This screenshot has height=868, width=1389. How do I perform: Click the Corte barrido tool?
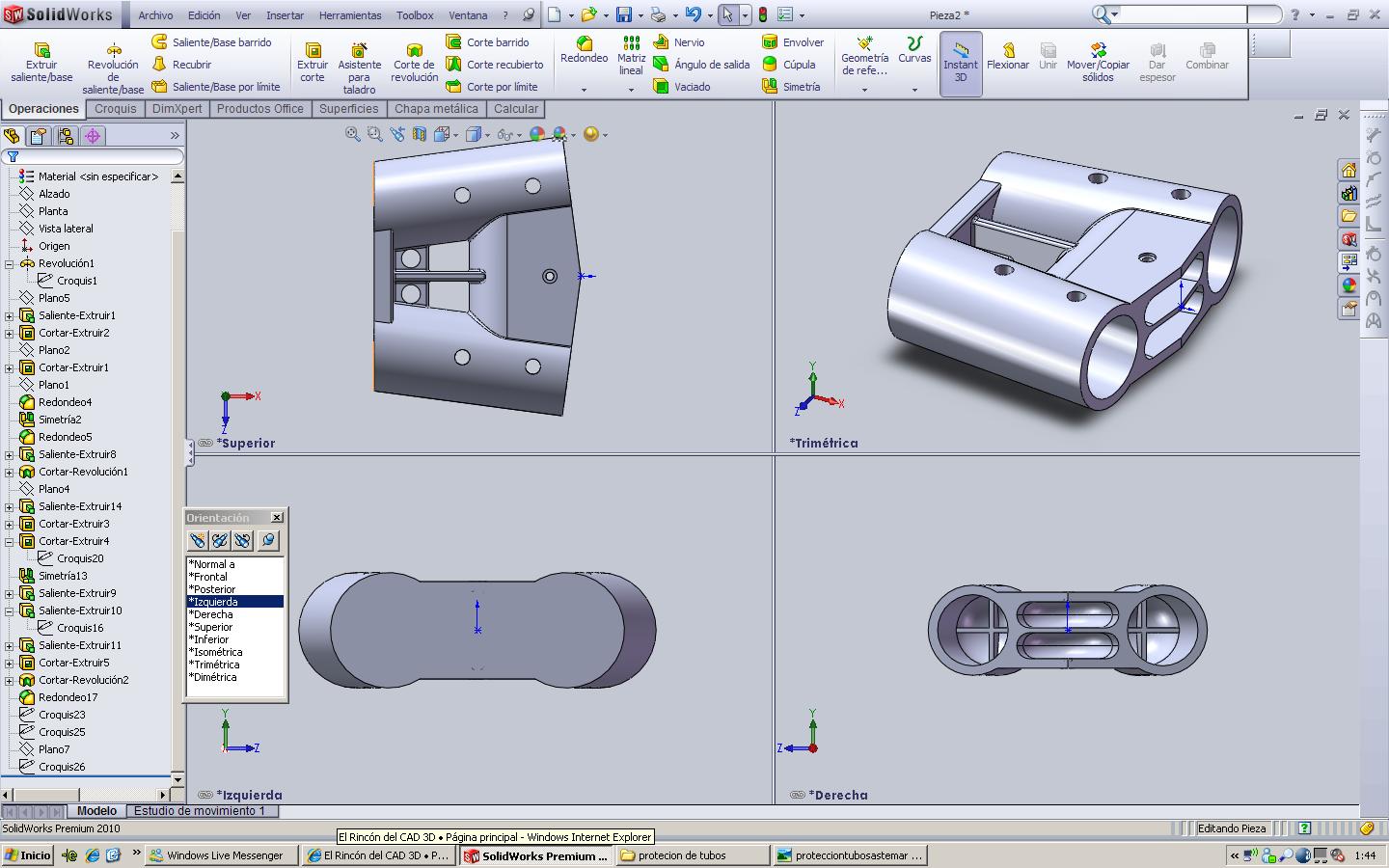pyautogui.click(x=487, y=42)
